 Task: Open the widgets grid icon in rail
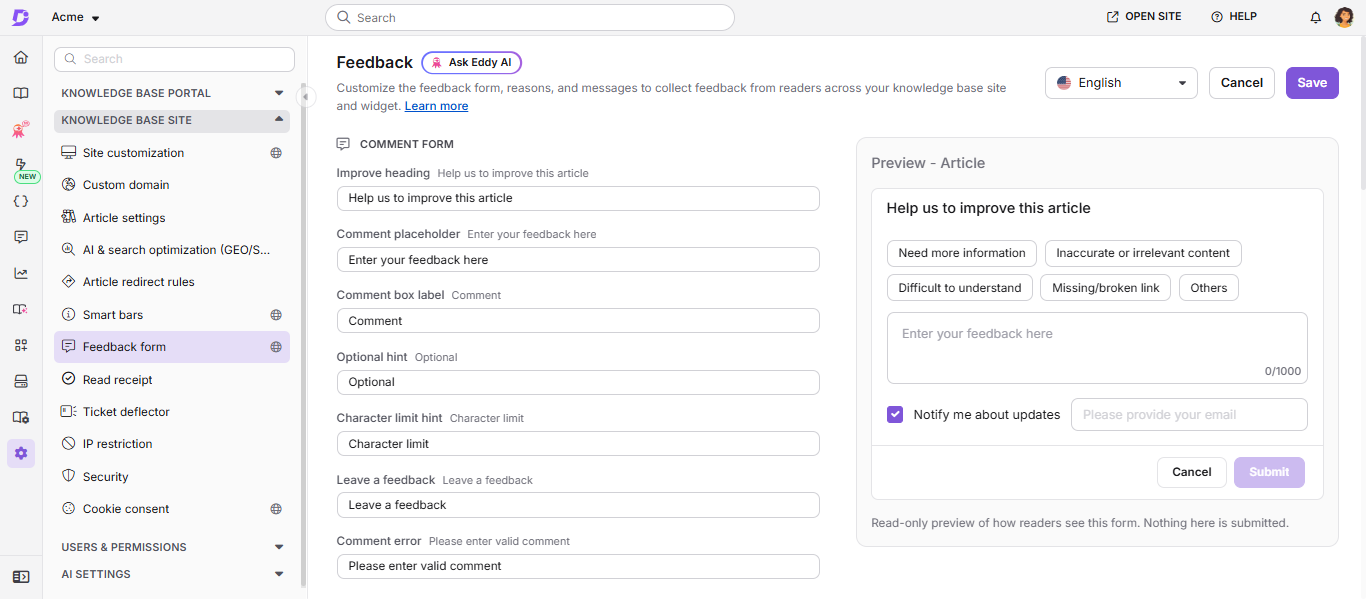(21, 345)
